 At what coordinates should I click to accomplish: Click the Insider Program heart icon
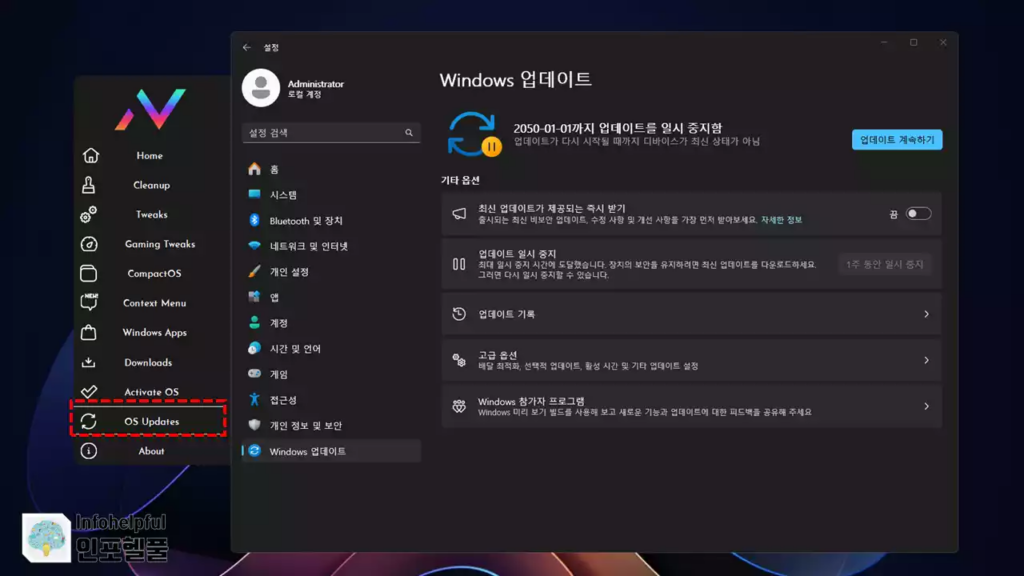click(459, 406)
